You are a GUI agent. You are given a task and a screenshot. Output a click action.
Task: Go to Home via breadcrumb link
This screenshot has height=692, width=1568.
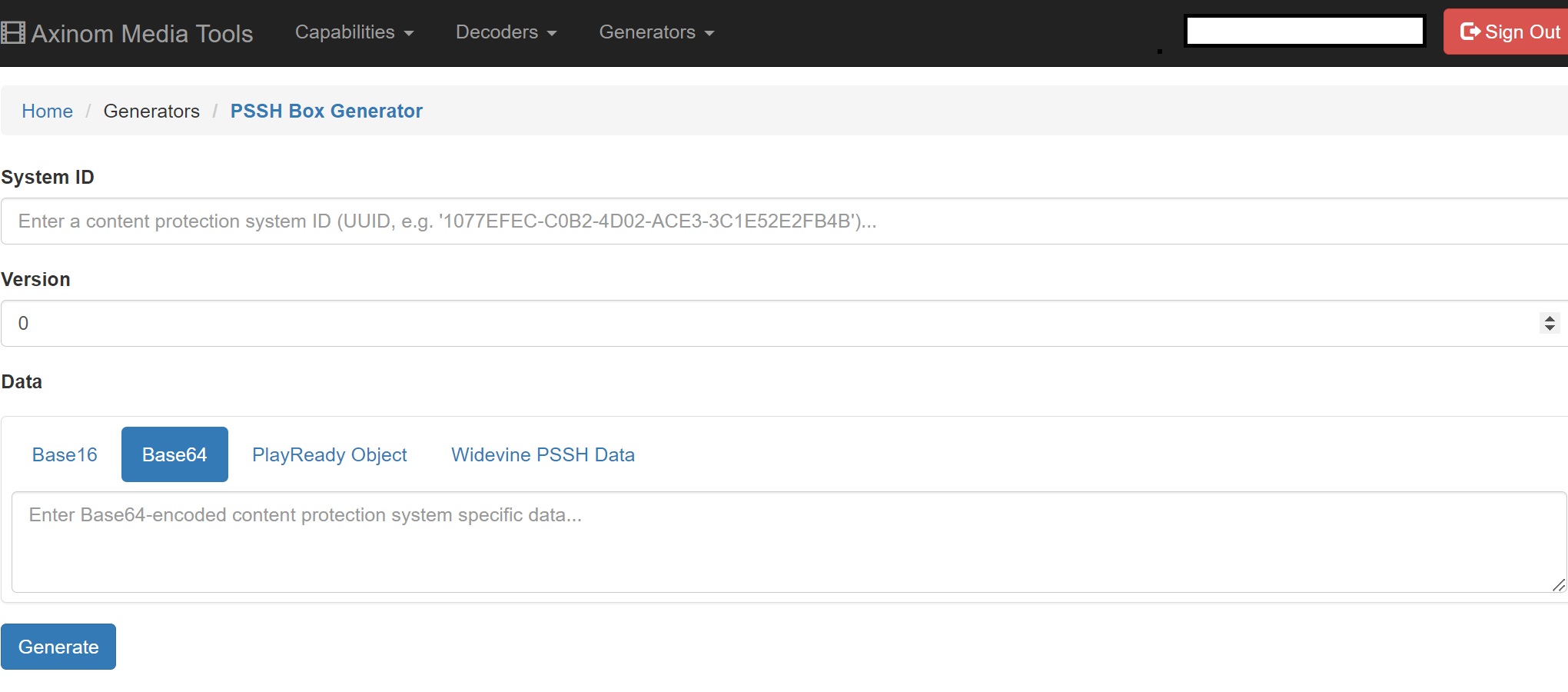tap(47, 111)
